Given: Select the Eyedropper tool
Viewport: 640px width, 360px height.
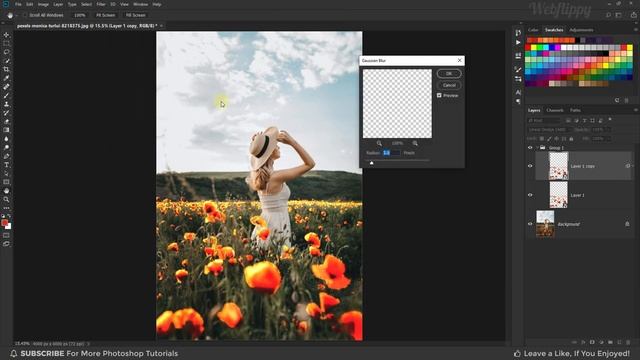Looking at the screenshot, I should (7, 78).
